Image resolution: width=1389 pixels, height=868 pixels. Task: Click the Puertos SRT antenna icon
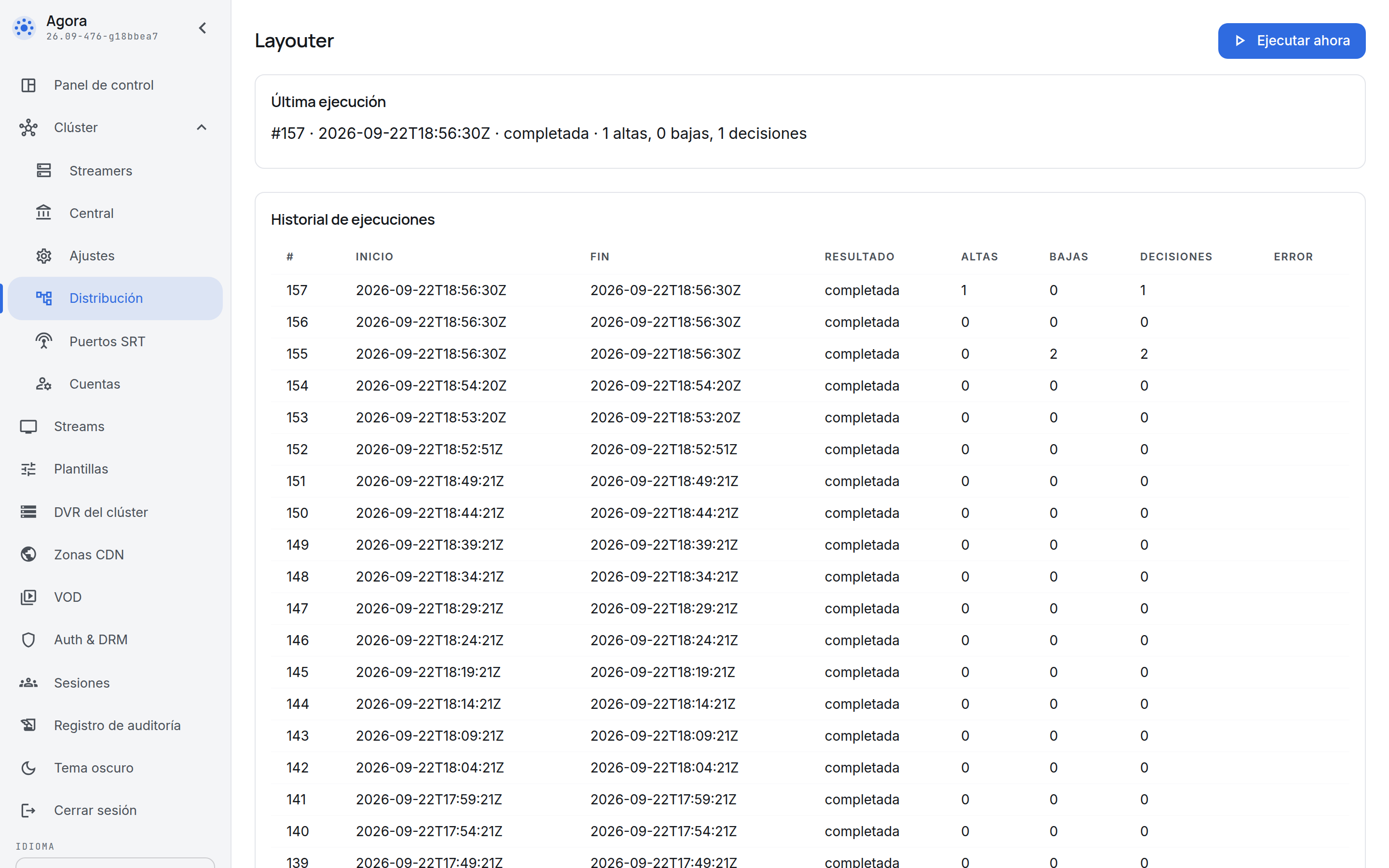[44, 341]
